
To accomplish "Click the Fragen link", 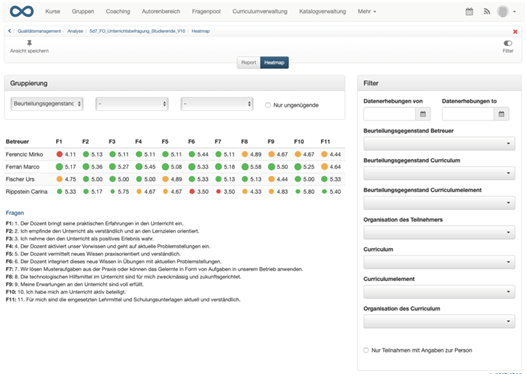I will coord(15,213).
